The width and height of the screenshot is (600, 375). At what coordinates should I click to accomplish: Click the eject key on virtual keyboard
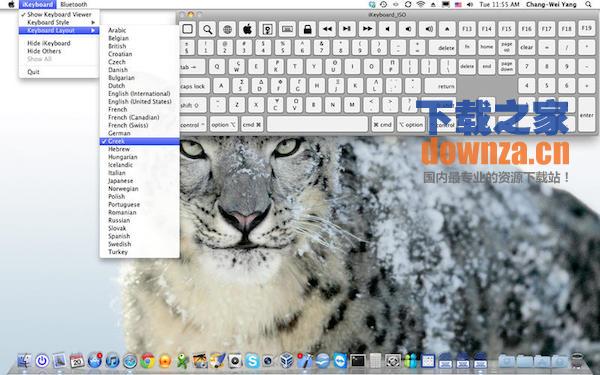447,29
